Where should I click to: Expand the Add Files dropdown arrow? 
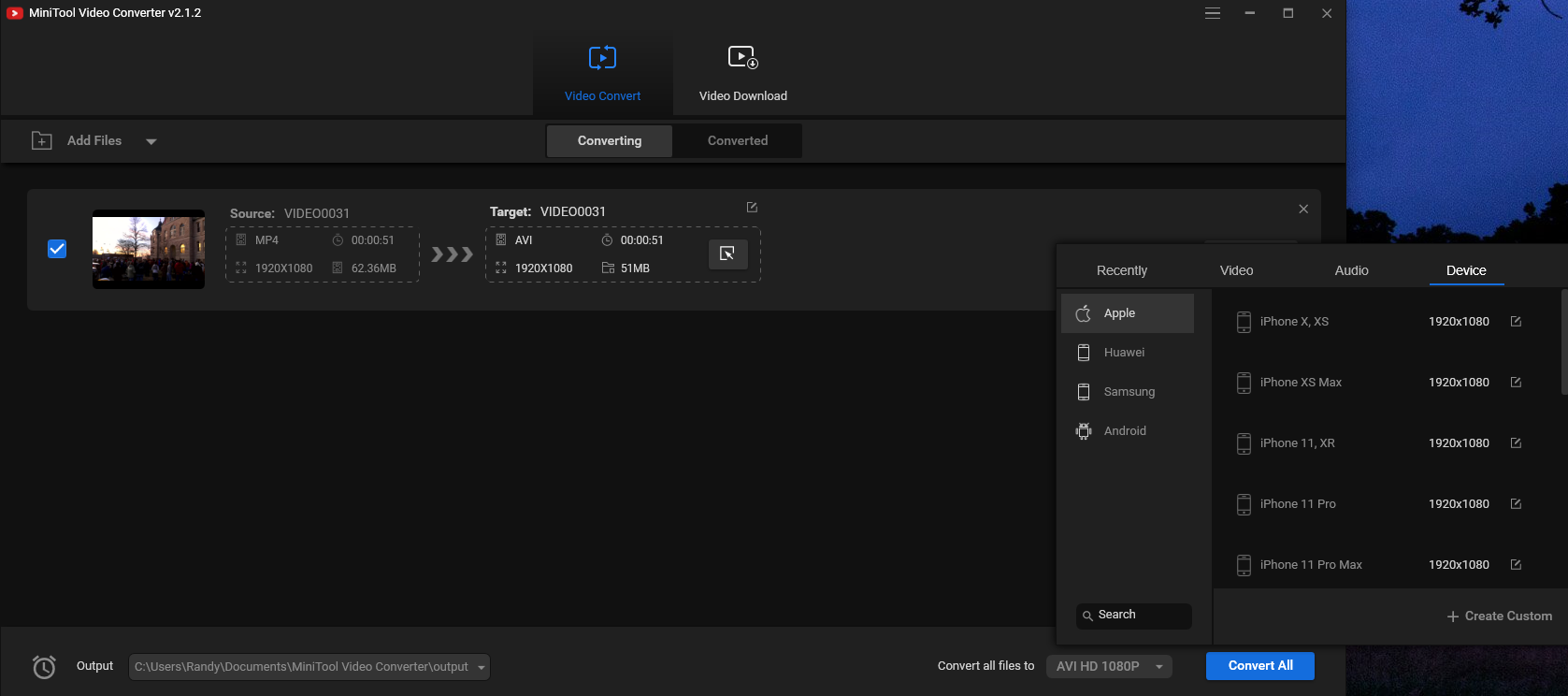coord(151,141)
